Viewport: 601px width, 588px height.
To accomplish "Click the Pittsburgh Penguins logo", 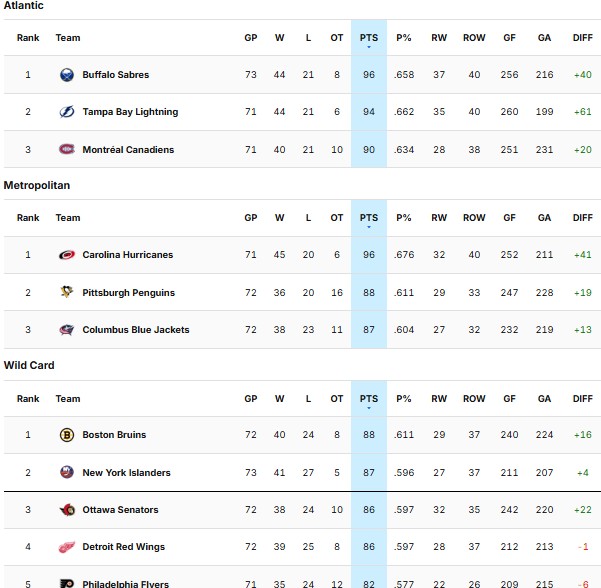I will [x=67, y=292].
